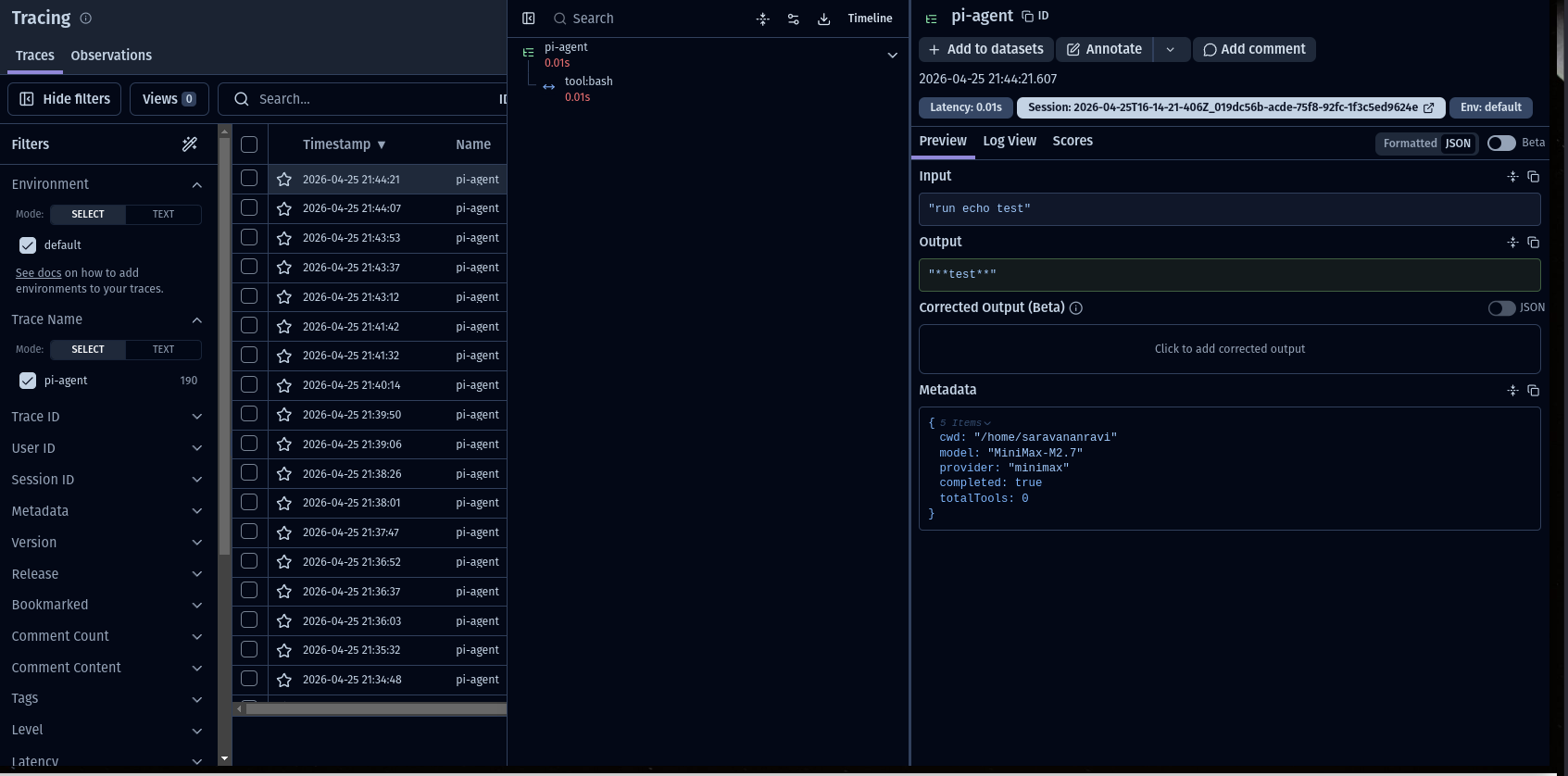Click the collapse-all icon beside Timeline
Image resolution: width=1568 pixels, height=776 pixels.
pyautogui.click(x=763, y=19)
